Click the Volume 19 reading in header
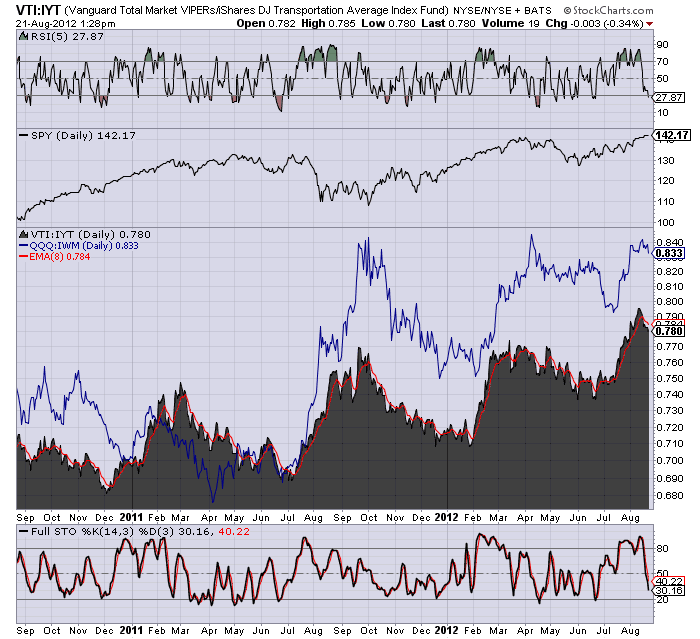This screenshot has height=639, width=700. coord(511,23)
